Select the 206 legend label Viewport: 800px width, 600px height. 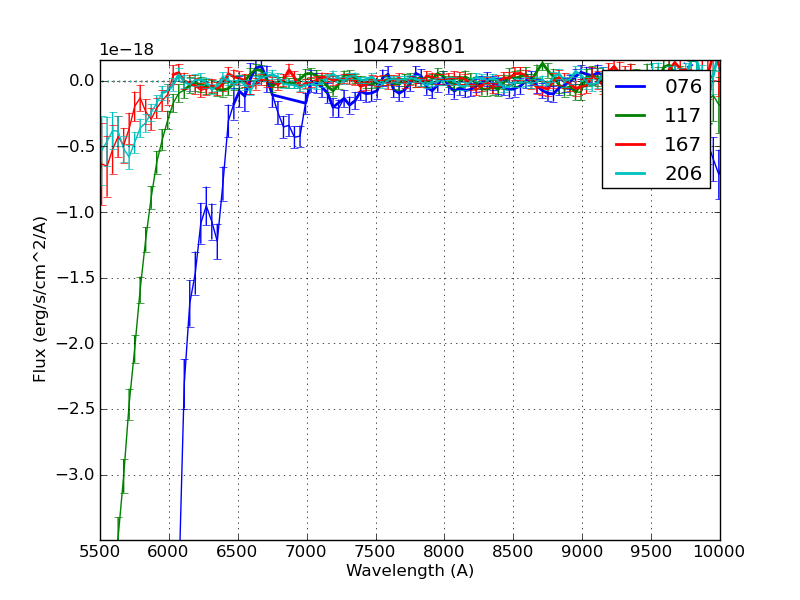[683, 173]
